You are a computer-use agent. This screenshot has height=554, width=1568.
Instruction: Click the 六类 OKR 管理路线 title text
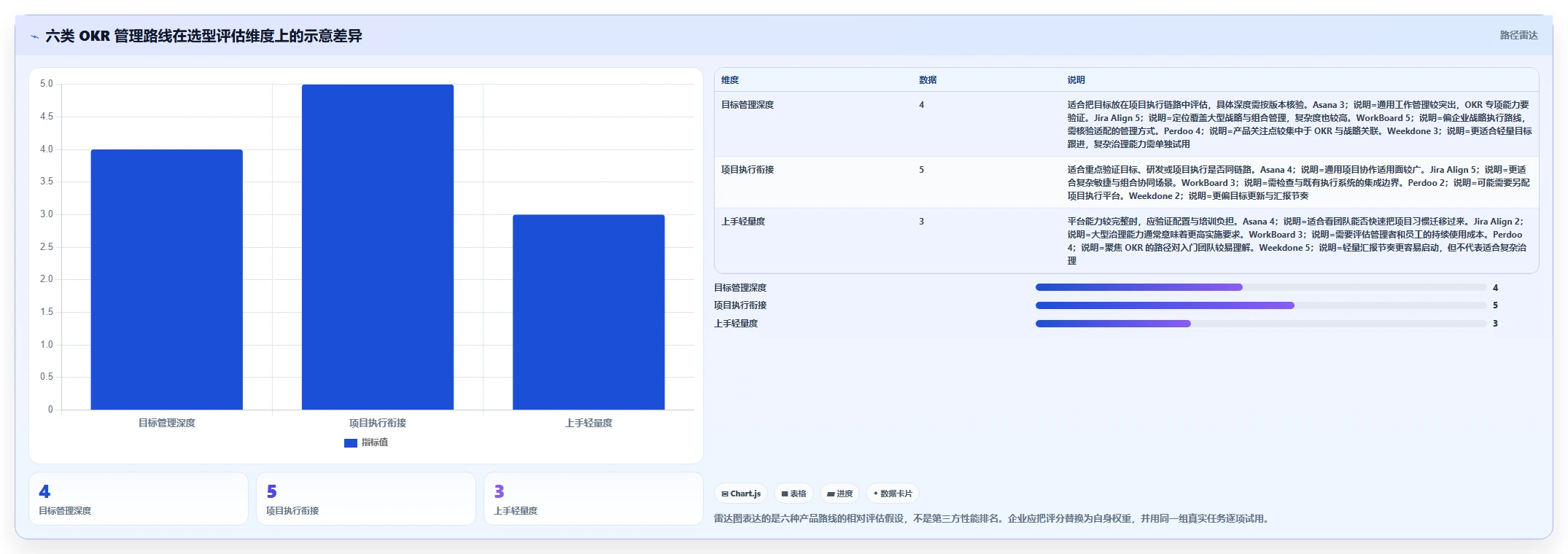point(203,36)
